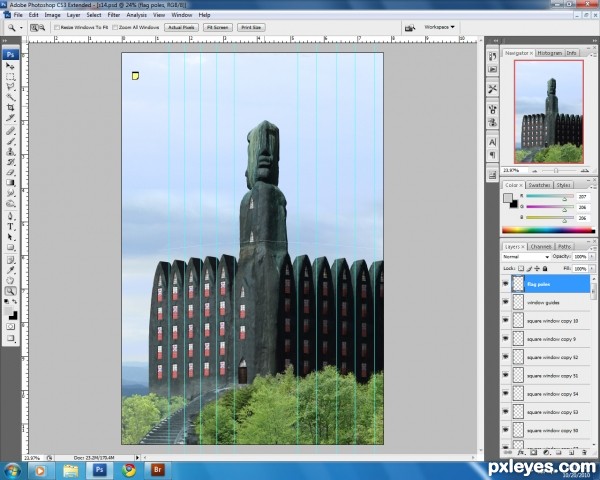Delete the current layer (trash)
This screenshot has height=480, width=600.
pyautogui.click(x=584, y=452)
